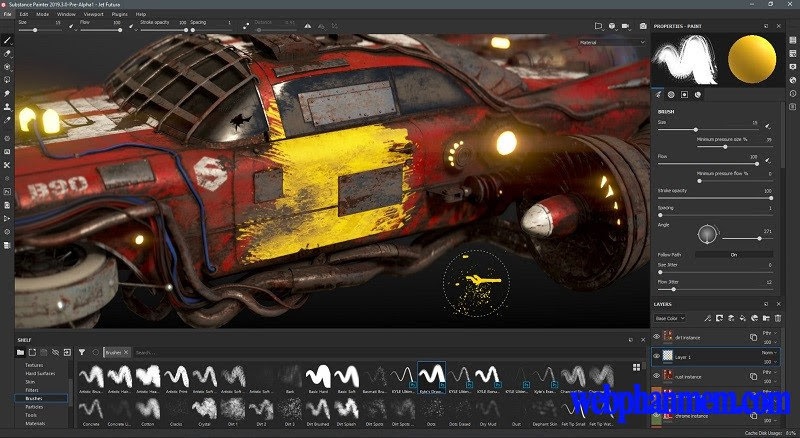The height and width of the screenshot is (438, 800).
Task: Remove the Brushes filter tag in shelf
Action: [x=126, y=352]
